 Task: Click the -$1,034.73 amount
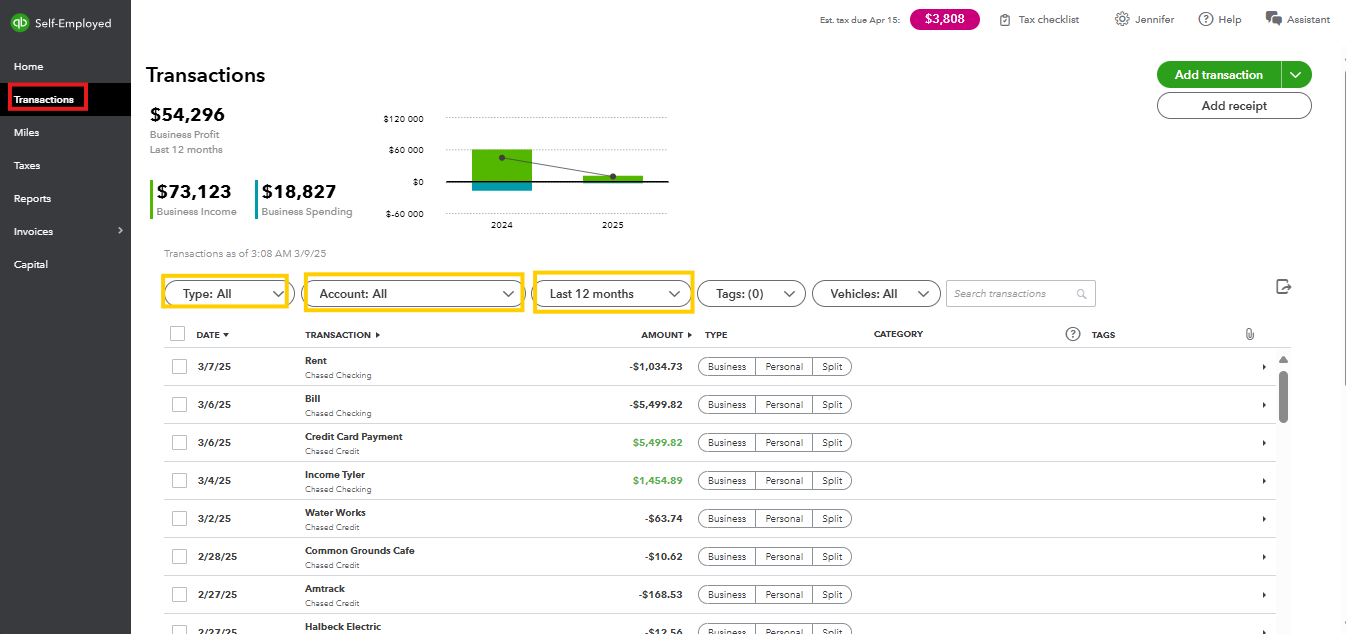tap(656, 367)
